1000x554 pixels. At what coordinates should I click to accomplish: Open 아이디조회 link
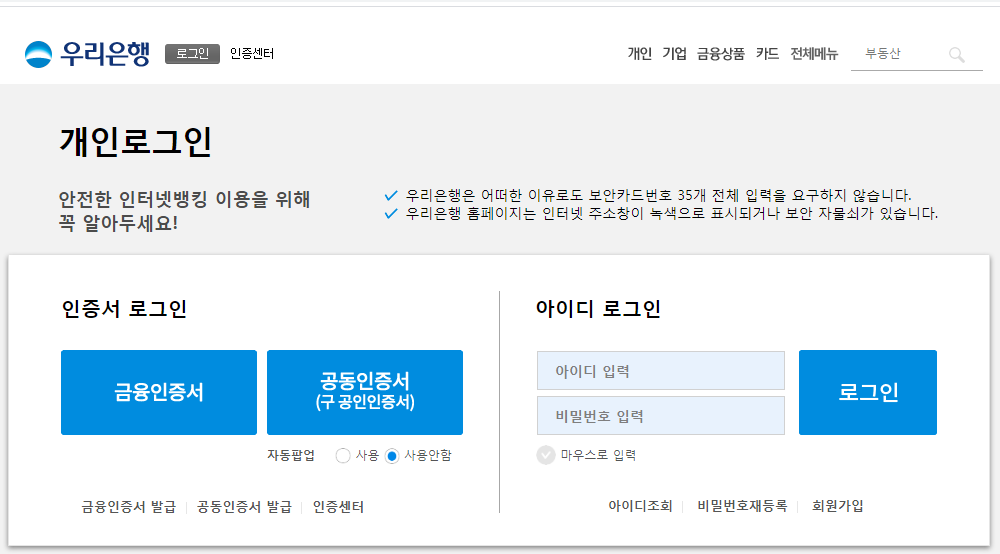[x=640, y=506]
